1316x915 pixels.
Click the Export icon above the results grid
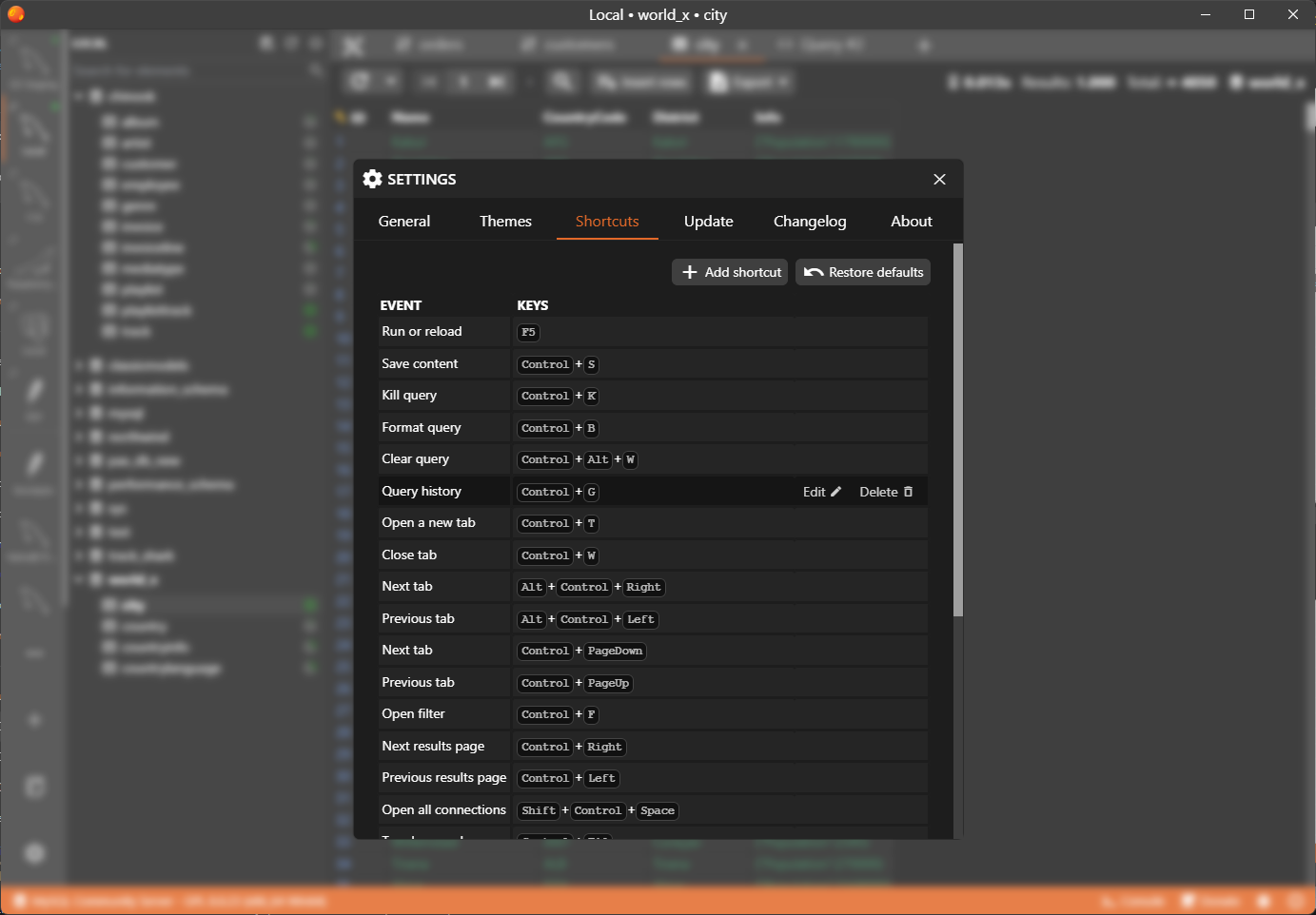coord(719,82)
